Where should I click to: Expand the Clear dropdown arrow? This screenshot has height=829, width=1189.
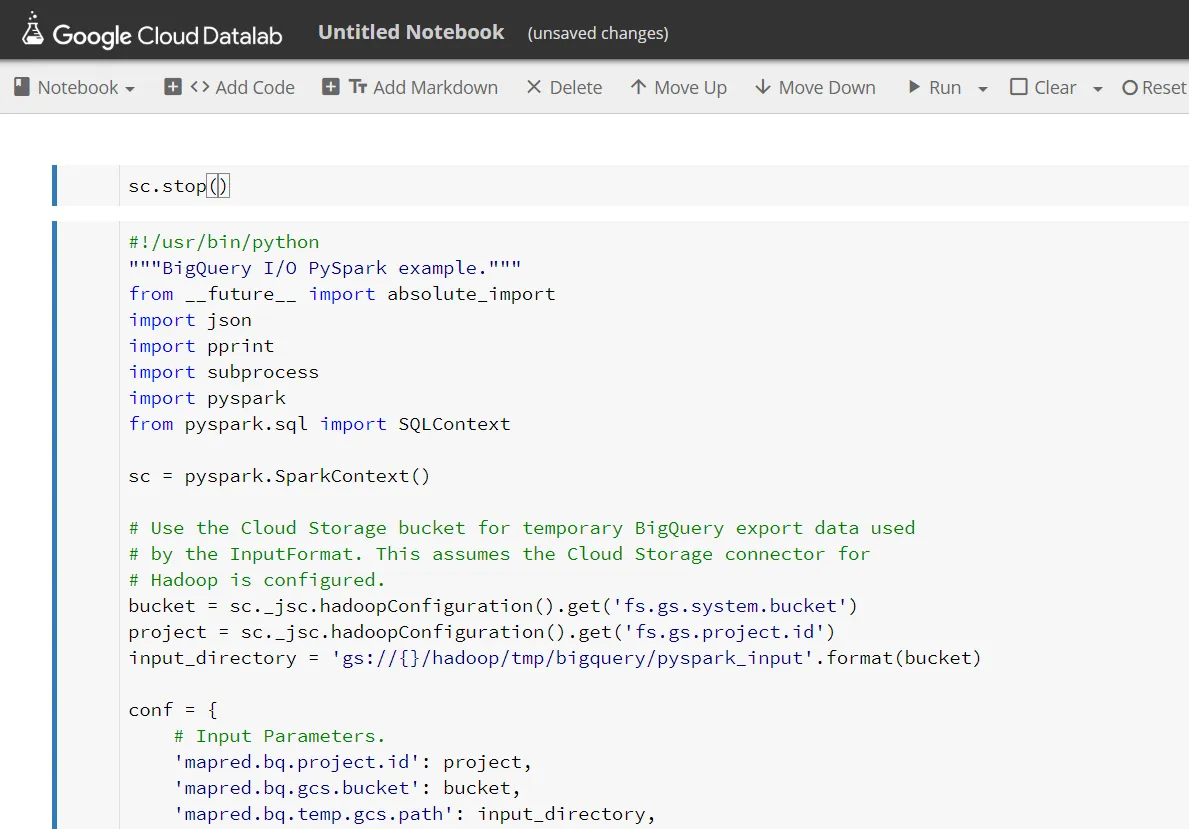coord(1098,89)
